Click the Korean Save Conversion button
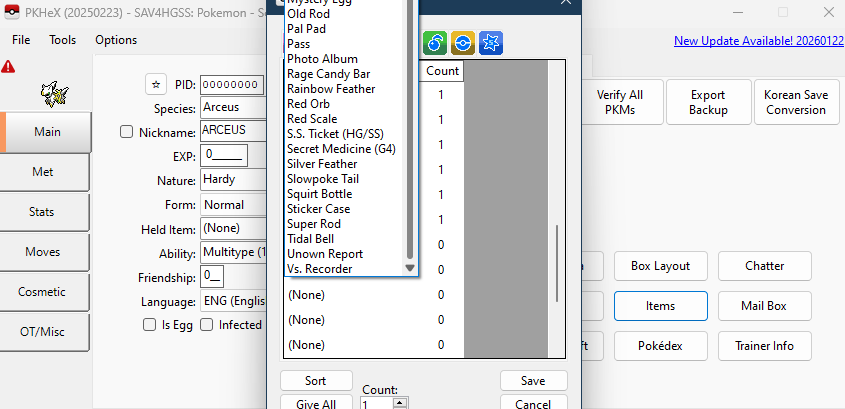The image size is (845, 409). [796, 102]
